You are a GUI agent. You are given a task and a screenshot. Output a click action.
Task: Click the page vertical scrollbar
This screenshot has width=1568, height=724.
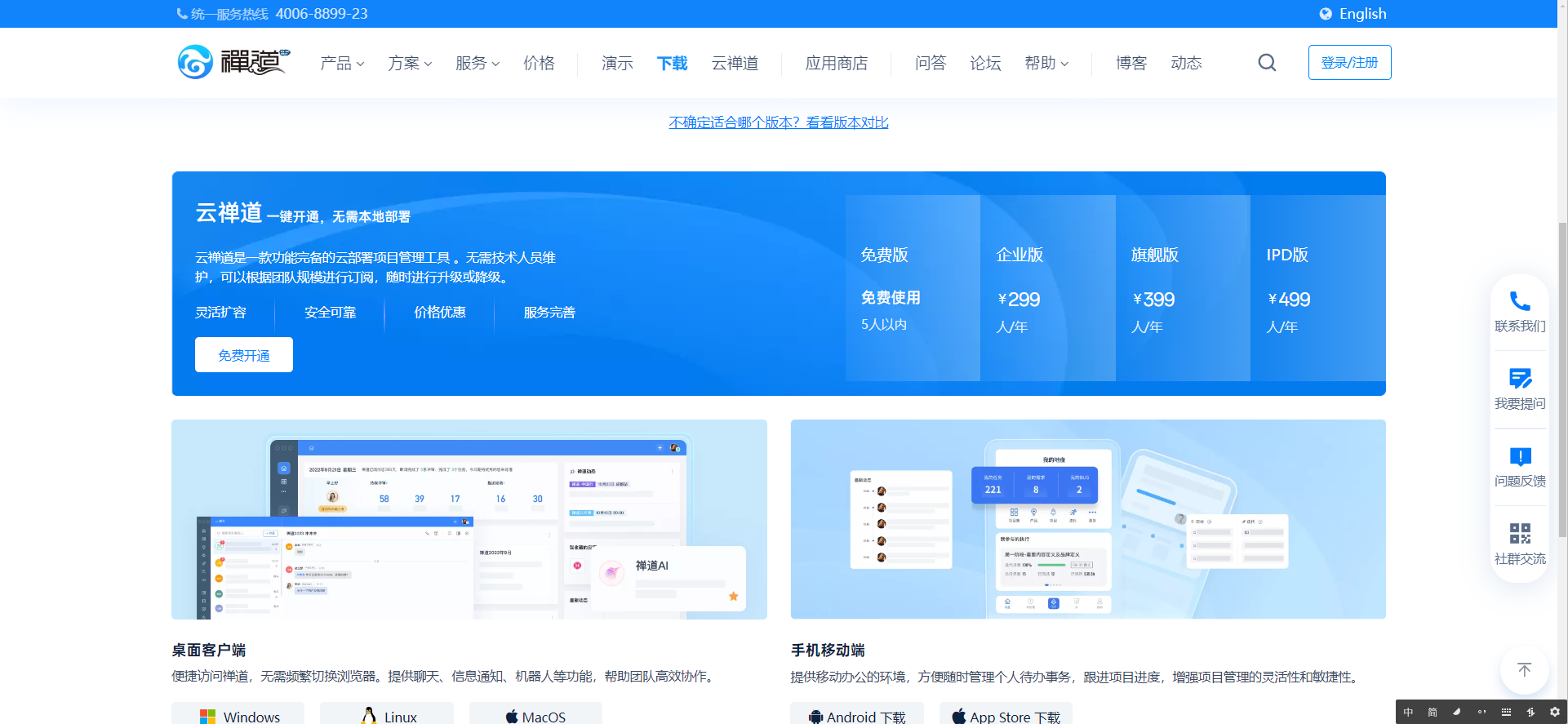pos(1562,380)
